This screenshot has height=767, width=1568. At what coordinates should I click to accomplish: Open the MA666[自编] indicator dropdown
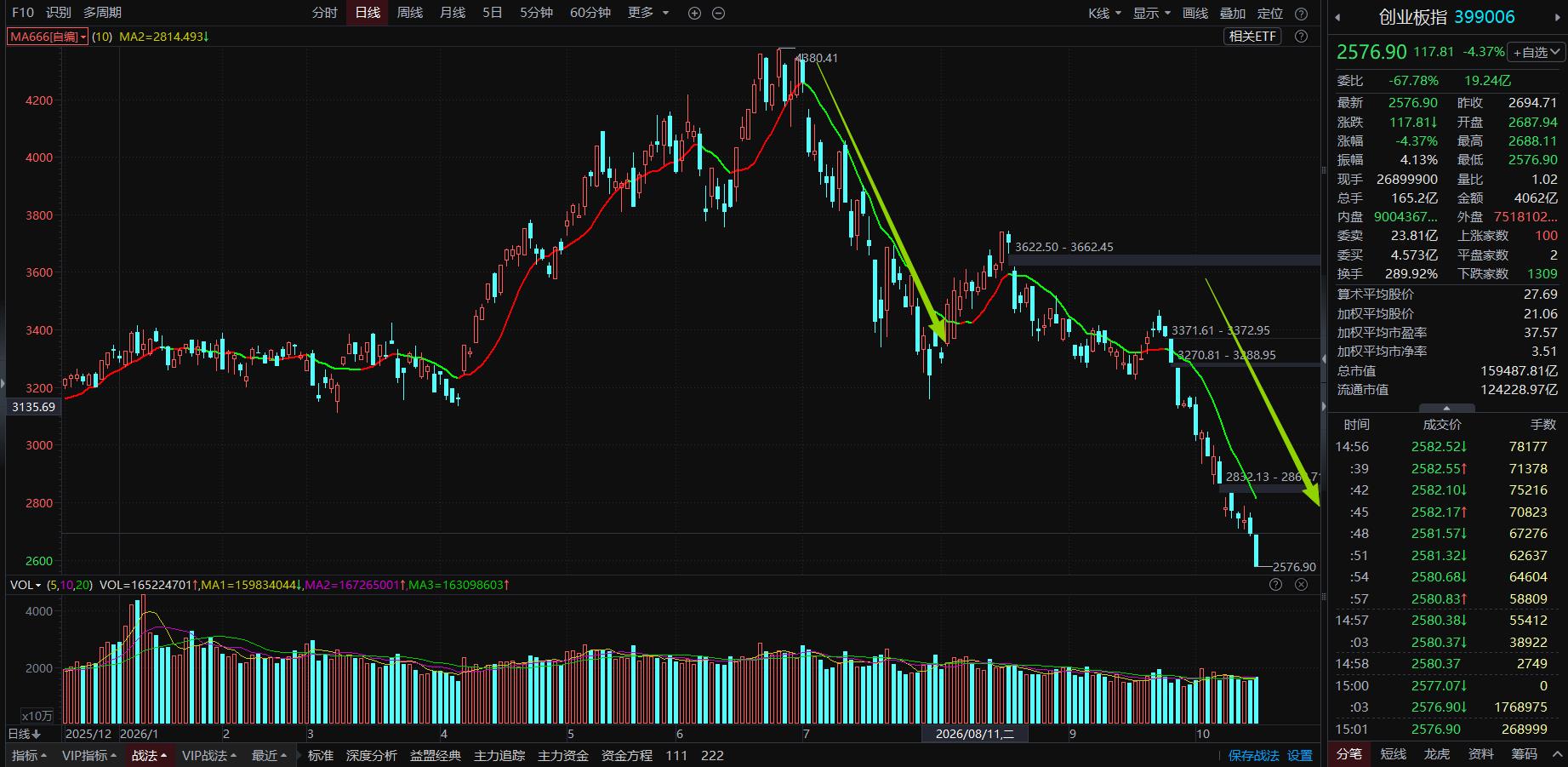(48, 37)
